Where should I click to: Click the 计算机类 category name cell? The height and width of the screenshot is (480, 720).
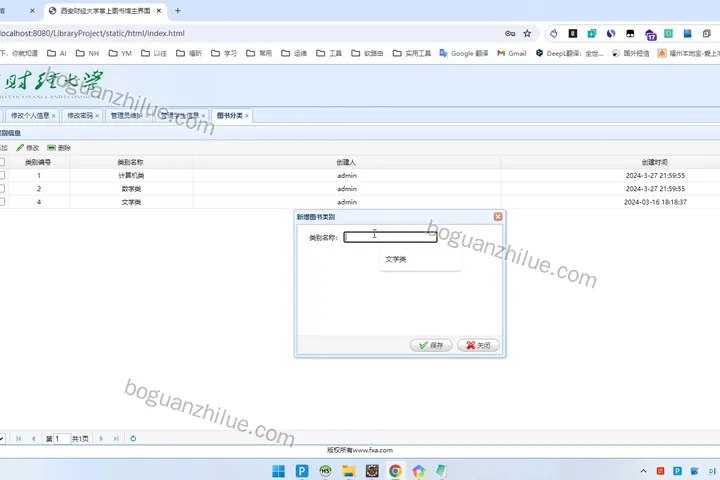(x=131, y=175)
